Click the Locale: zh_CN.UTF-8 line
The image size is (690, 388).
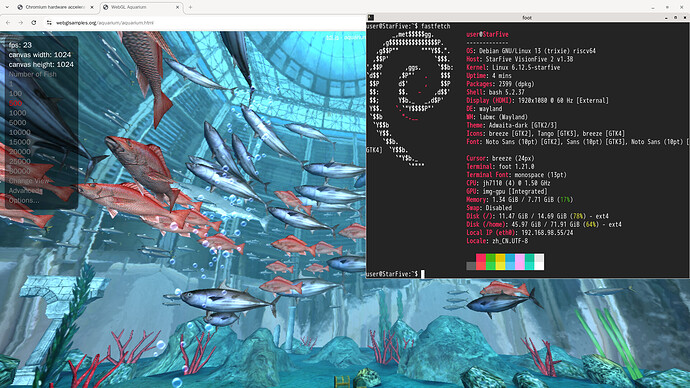[x=497, y=241]
